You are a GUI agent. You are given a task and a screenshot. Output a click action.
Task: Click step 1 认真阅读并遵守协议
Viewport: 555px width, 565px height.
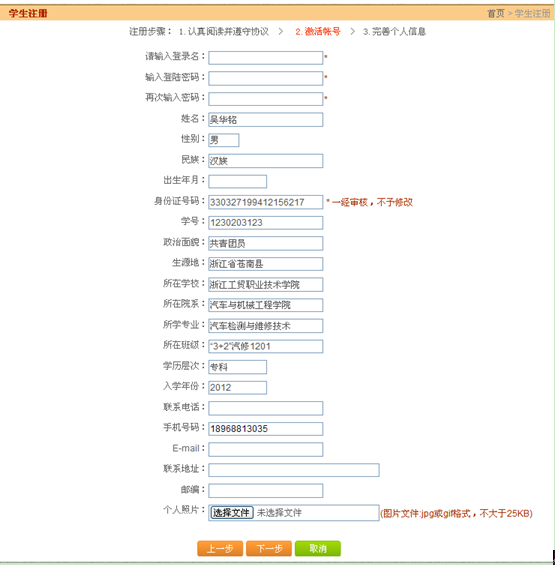(x=224, y=32)
